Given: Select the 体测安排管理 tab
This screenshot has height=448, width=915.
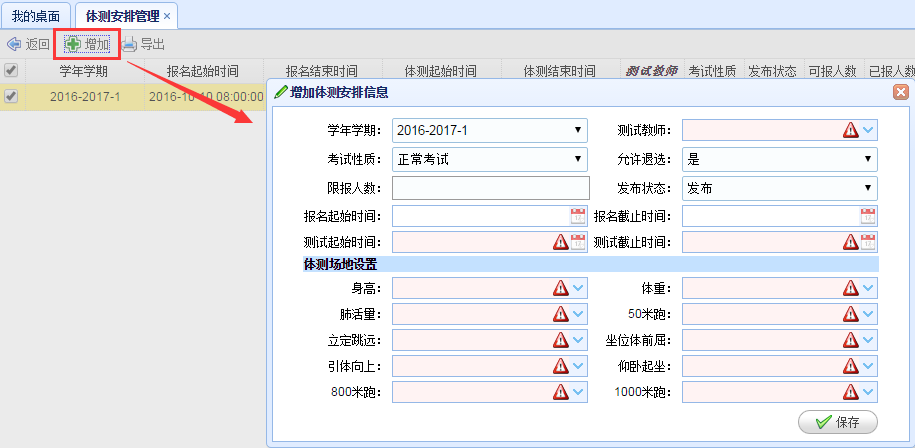Looking at the screenshot, I should [x=121, y=16].
